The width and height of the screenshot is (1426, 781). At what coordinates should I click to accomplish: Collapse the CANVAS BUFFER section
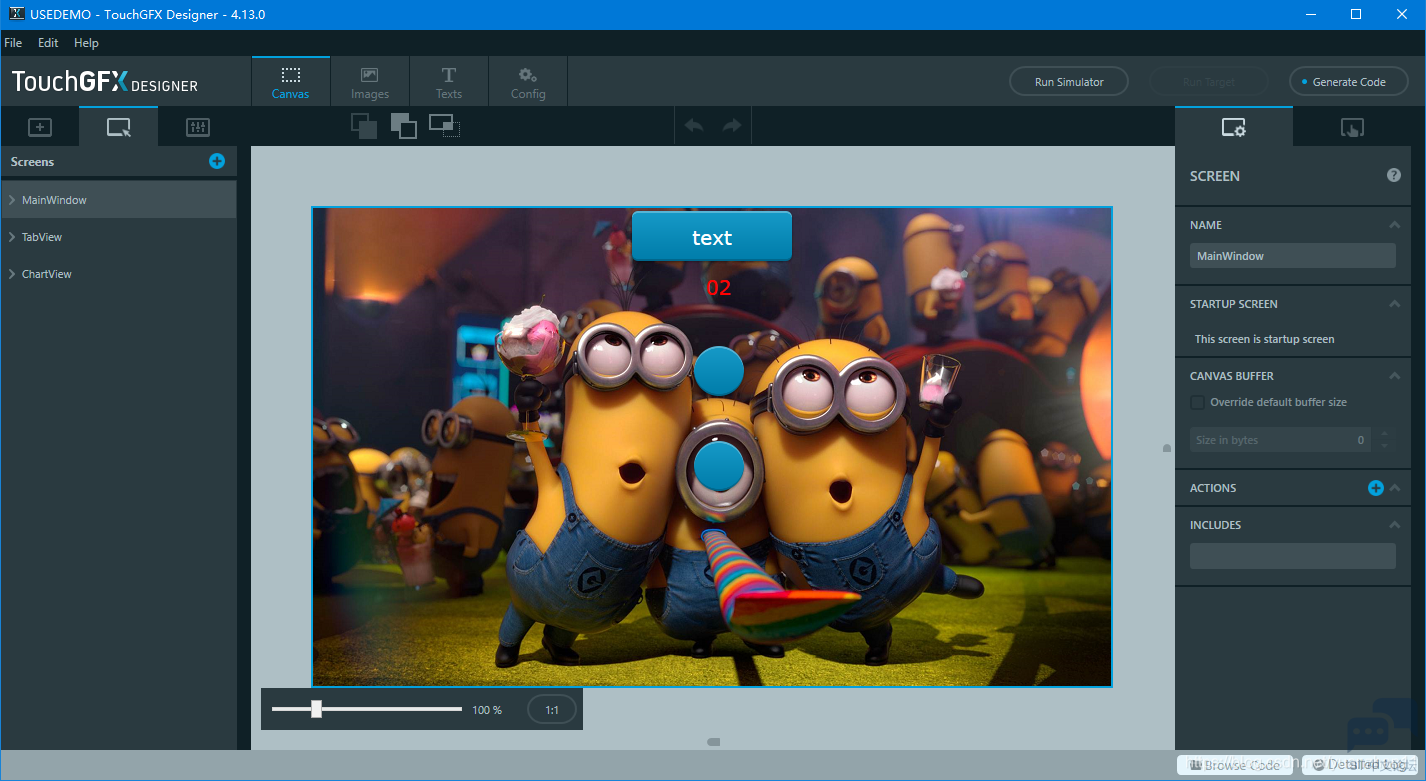[x=1395, y=376]
